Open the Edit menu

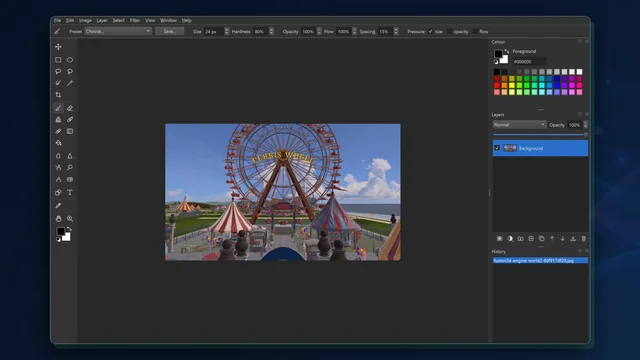click(x=70, y=20)
